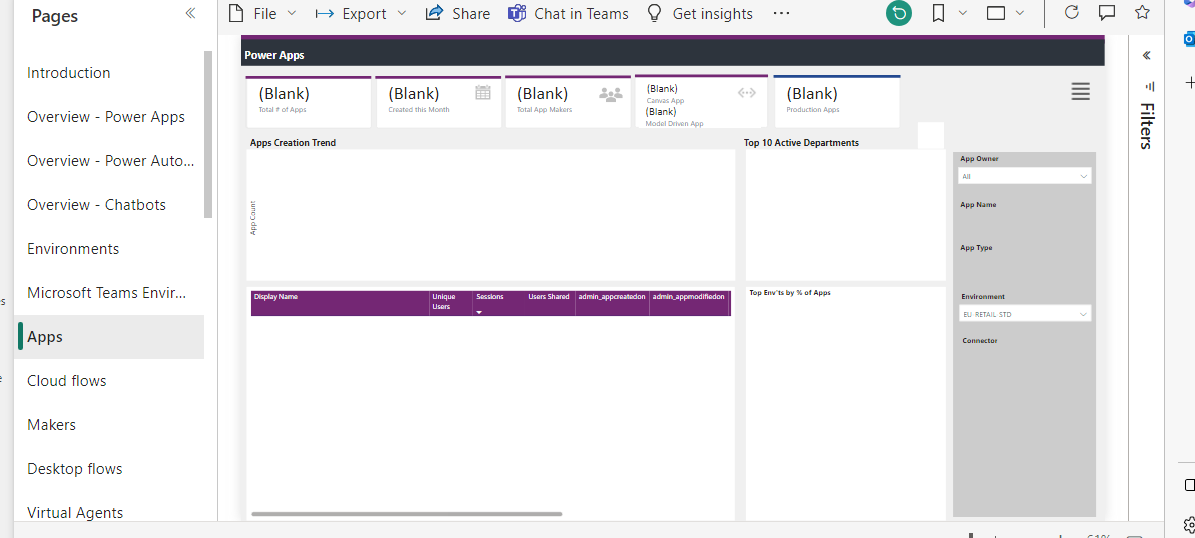Image resolution: width=1195 pixels, height=538 pixels.
Task: Click the Pages pane vertical scrollbar
Action: pos(208,134)
